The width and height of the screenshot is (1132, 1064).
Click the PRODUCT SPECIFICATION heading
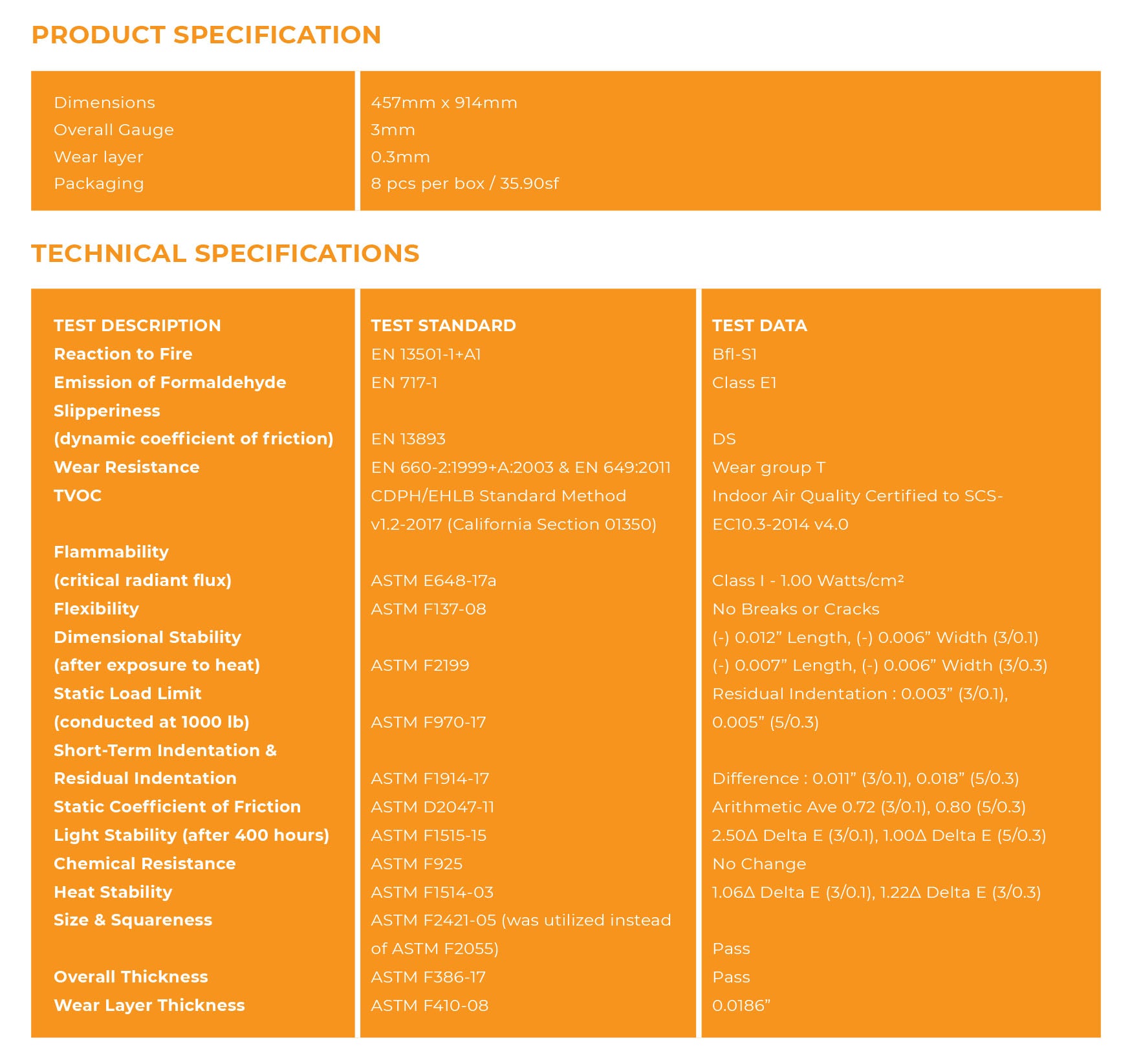point(206,35)
